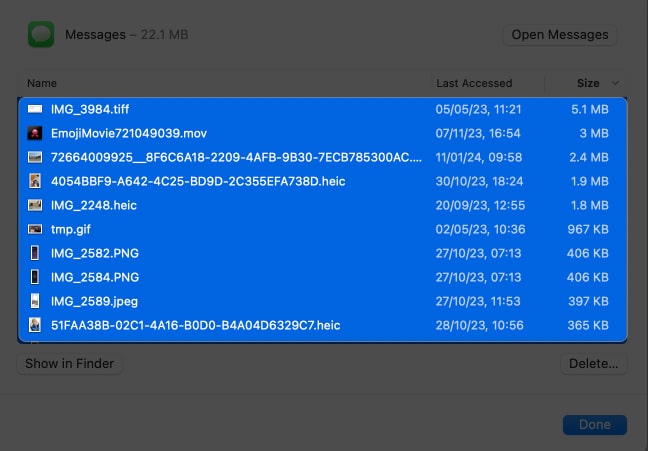Image resolution: width=648 pixels, height=451 pixels.
Task: Sort by the Last Accessed column header
Action: coord(474,83)
